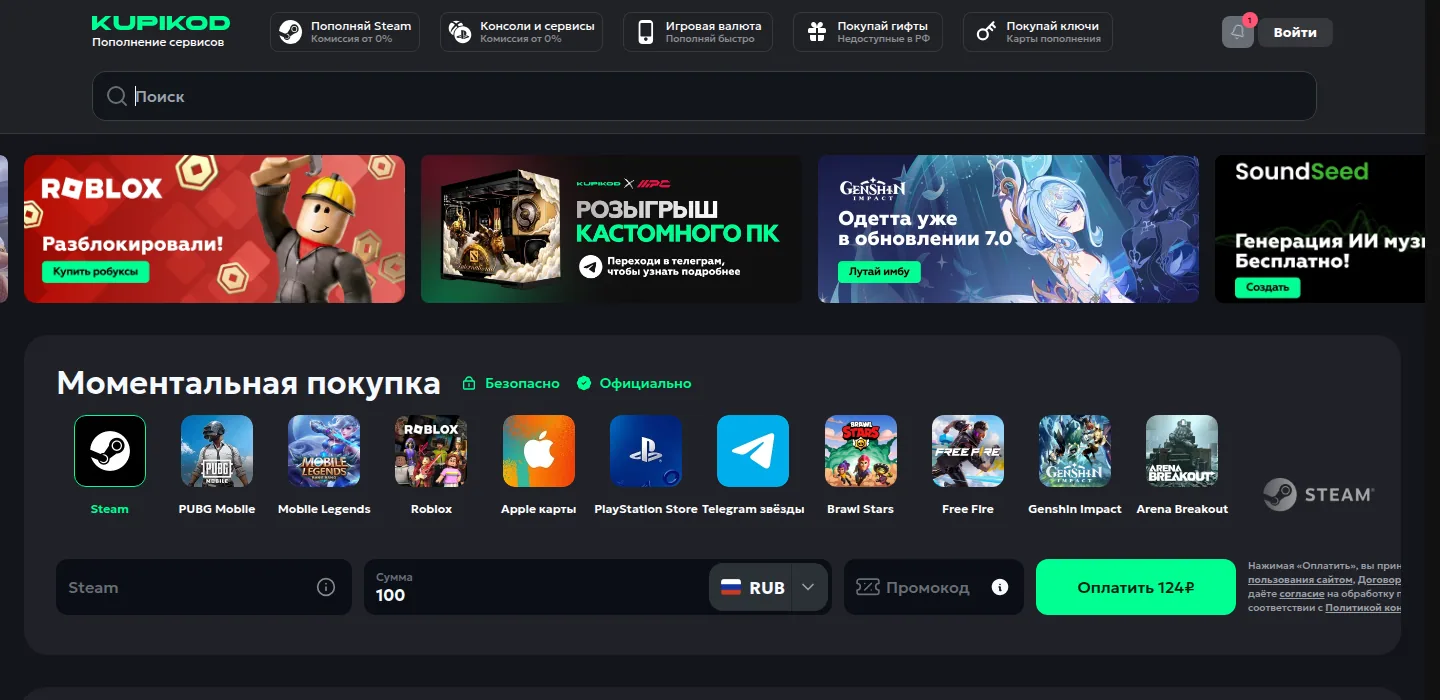
Task: Click the Безопасно label
Action: tap(511, 383)
